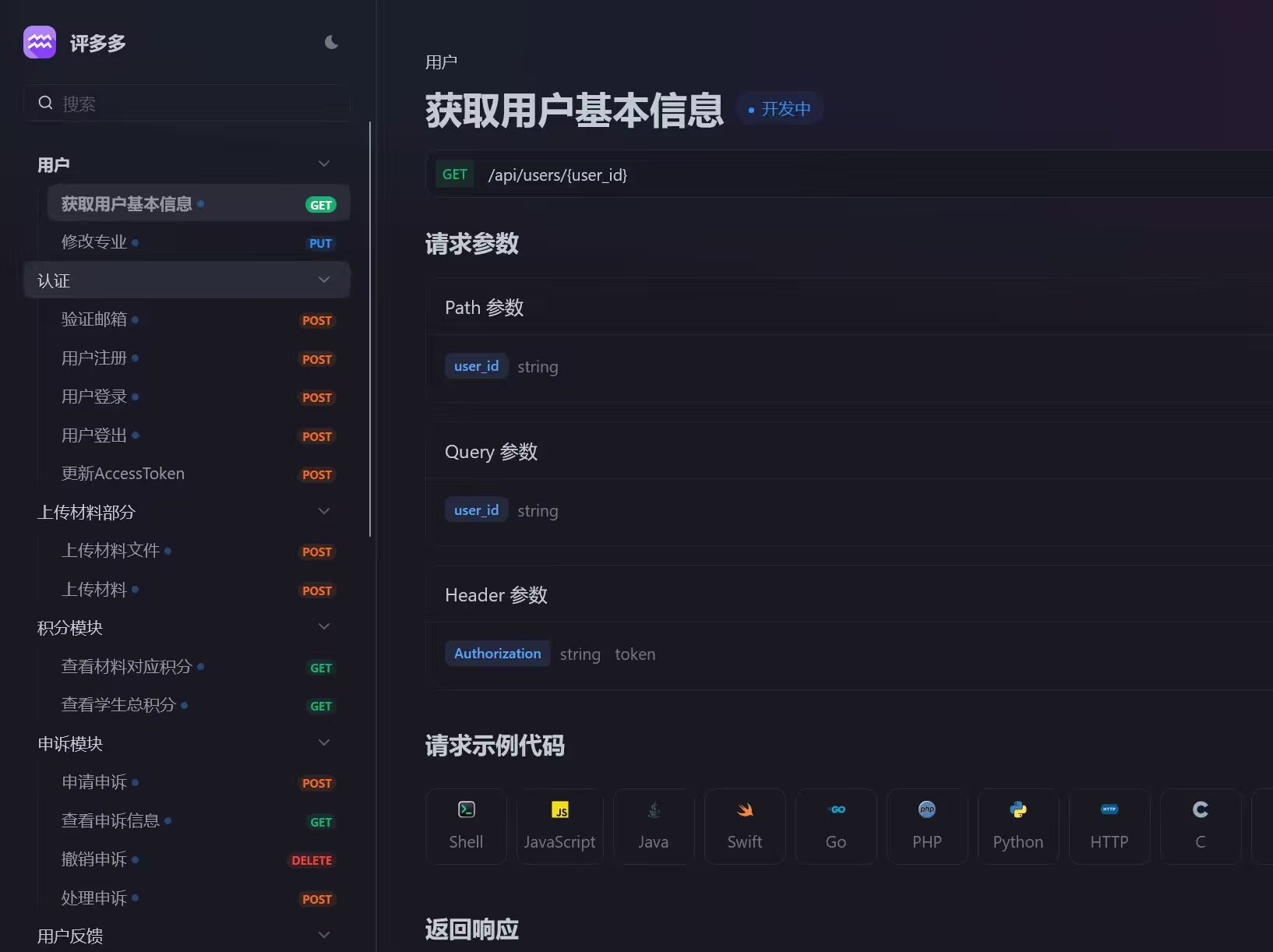Click the DELETE badge on 撤销申诉

pos(312,860)
